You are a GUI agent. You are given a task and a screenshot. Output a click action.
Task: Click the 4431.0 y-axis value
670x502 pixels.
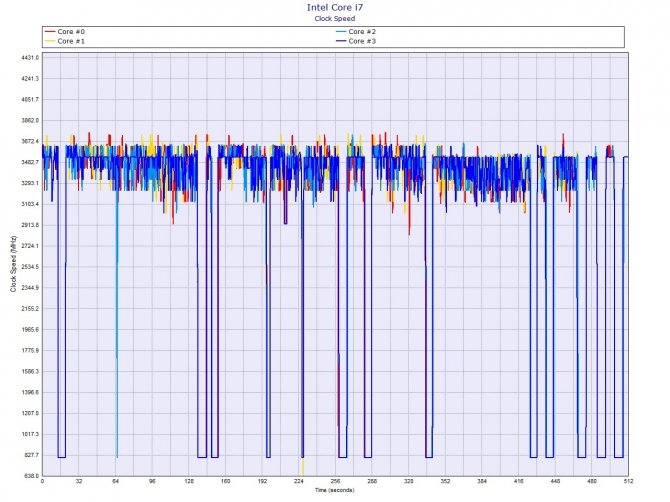click(30, 58)
